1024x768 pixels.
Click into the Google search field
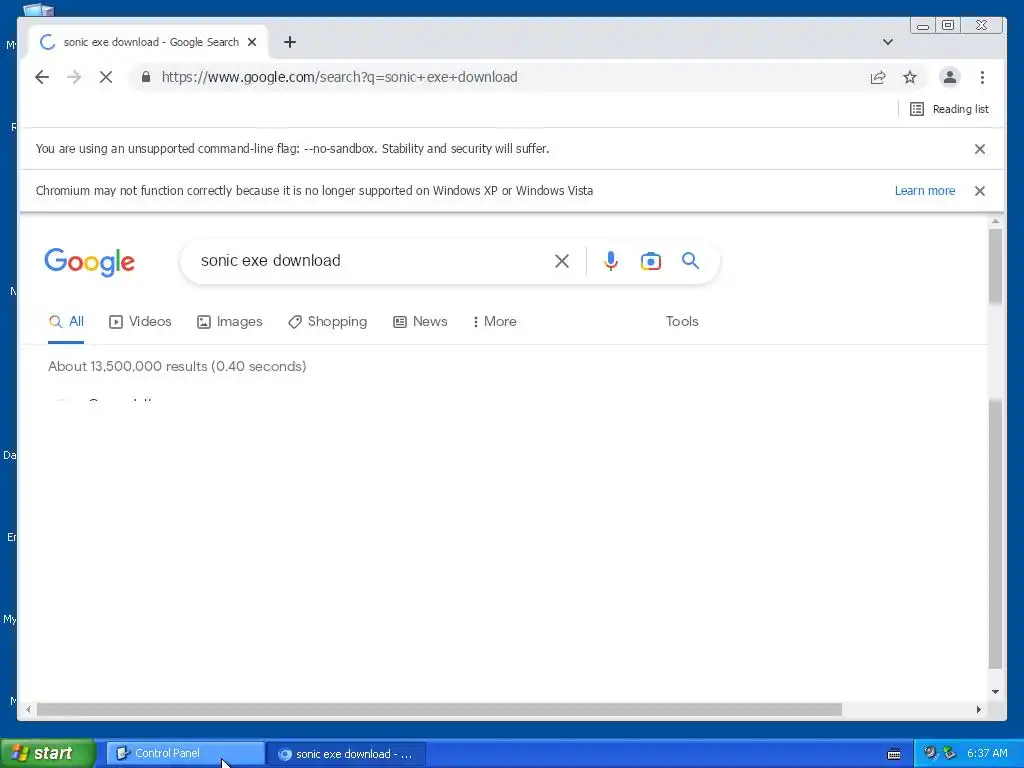pyautogui.click(x=372, y=261)
